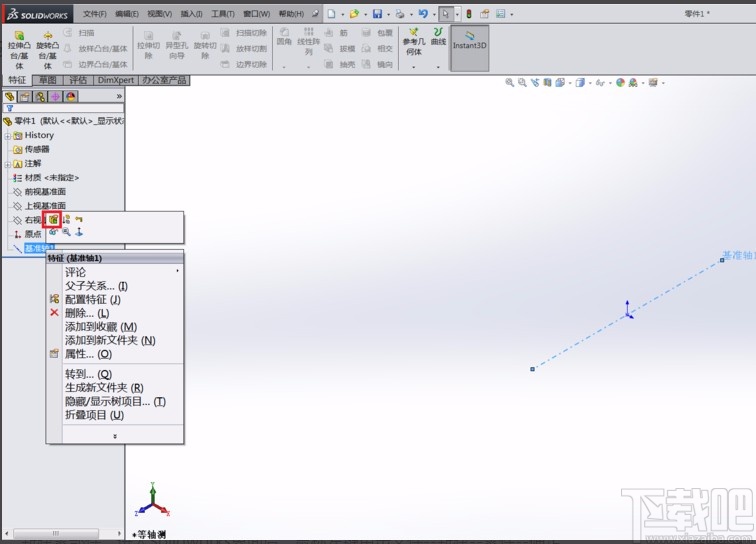Open dropdown arrow next to New document
The height and width of the screenshot is (544, 756).
(343, 14)
